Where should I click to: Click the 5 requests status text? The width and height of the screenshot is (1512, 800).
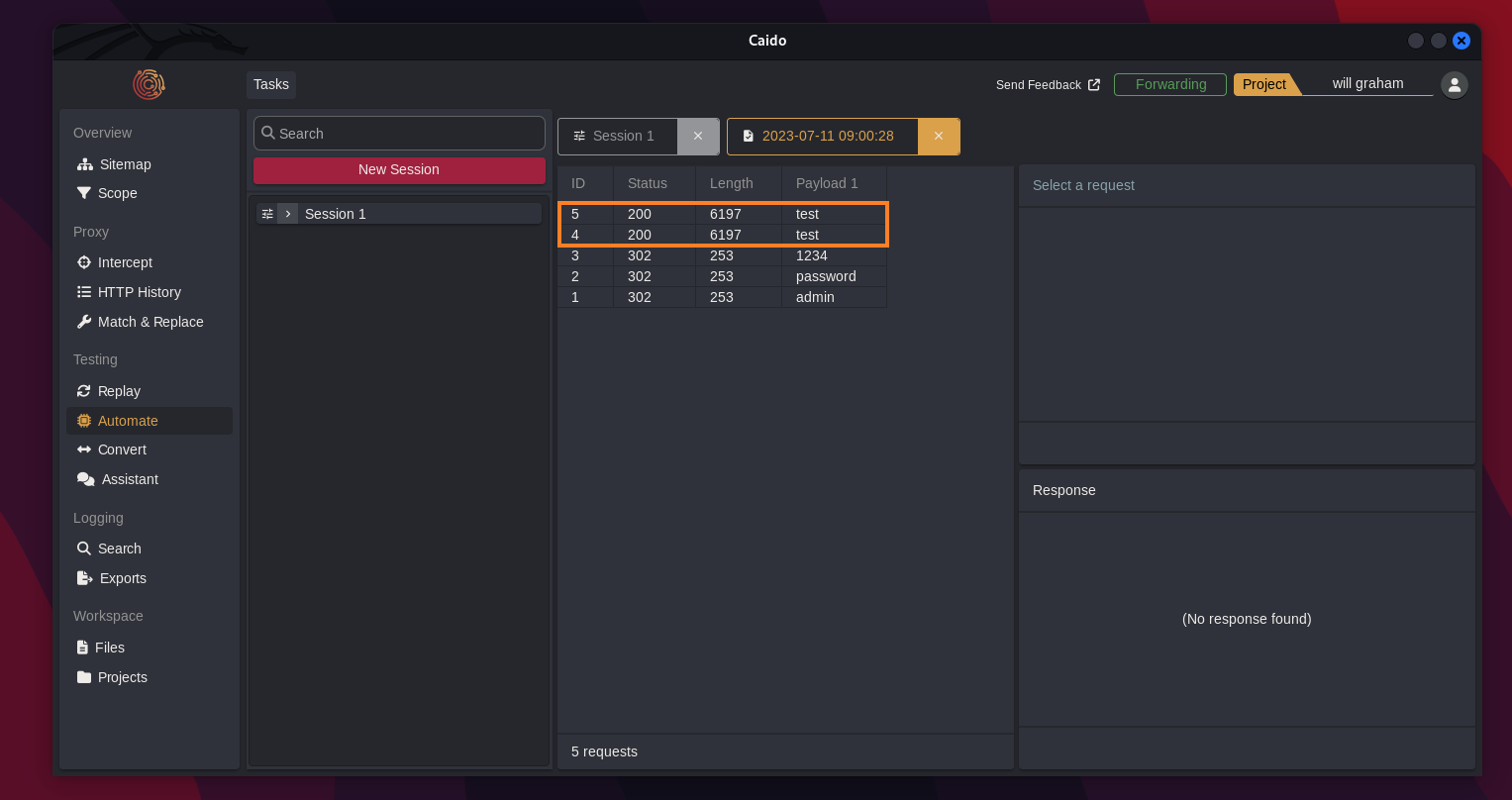tap(604, 751)
